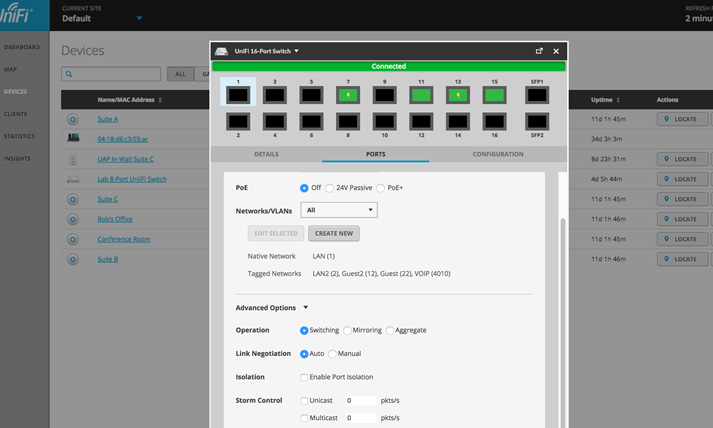
Task: Set Link Negotiation to Auto
Action: 304,354
